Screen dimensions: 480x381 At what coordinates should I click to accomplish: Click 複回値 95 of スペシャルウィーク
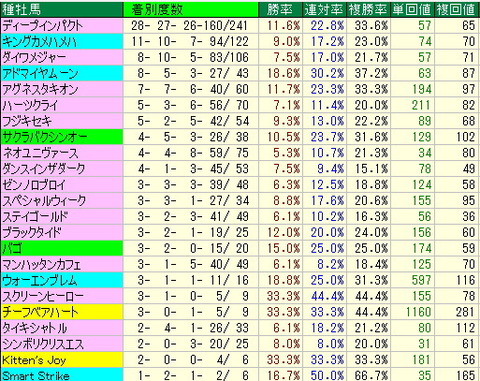click(468, 201)
